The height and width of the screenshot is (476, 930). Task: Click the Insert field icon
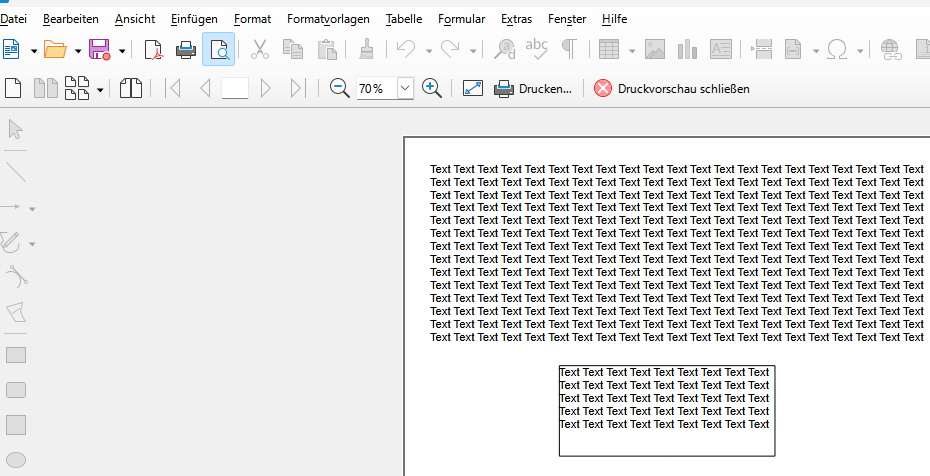(793, 50)
